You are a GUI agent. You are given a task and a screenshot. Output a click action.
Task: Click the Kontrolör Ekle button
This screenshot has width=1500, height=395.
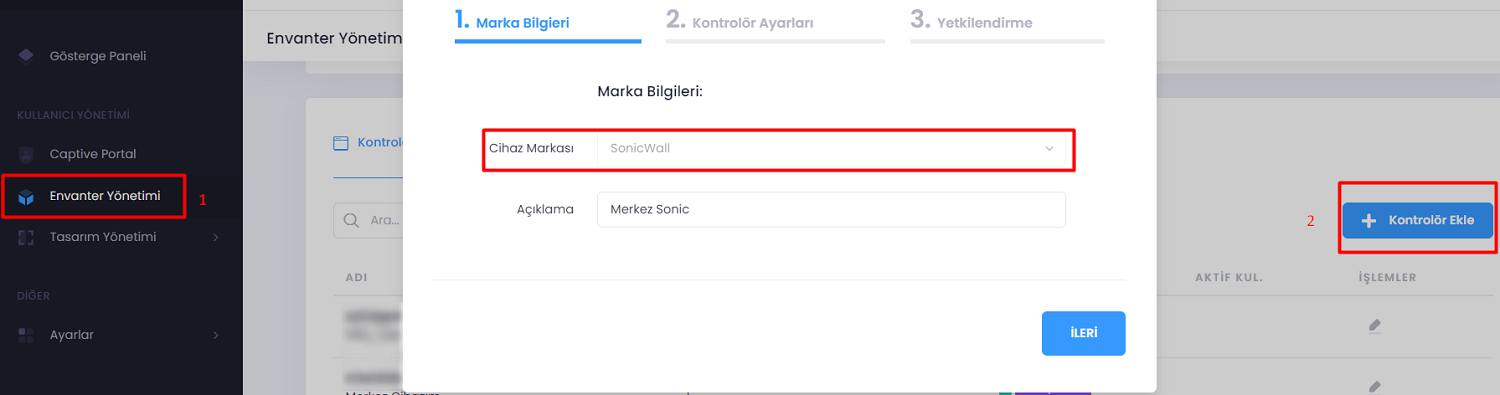click(1418, 221)
